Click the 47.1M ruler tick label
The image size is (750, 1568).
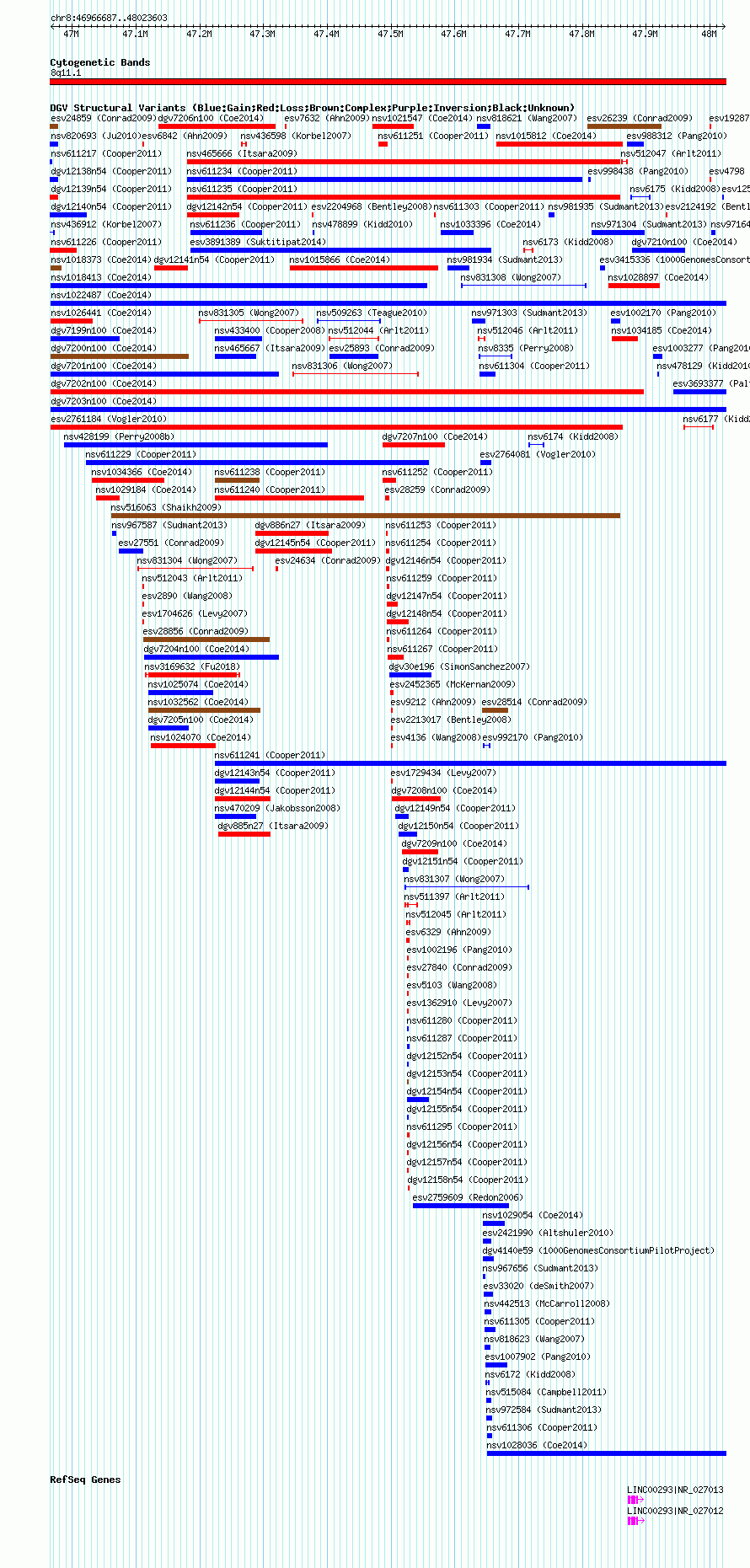(135, 34)
